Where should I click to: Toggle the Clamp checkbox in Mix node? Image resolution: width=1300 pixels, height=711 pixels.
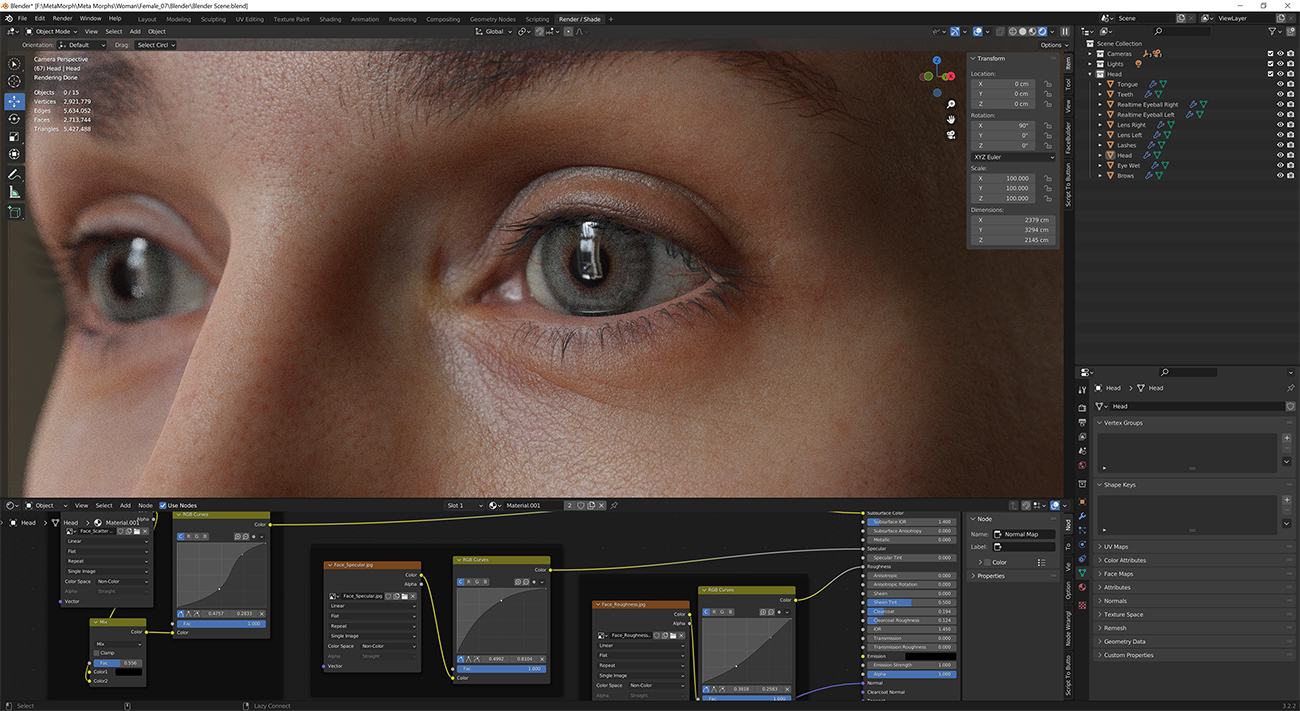pos(97,653)
